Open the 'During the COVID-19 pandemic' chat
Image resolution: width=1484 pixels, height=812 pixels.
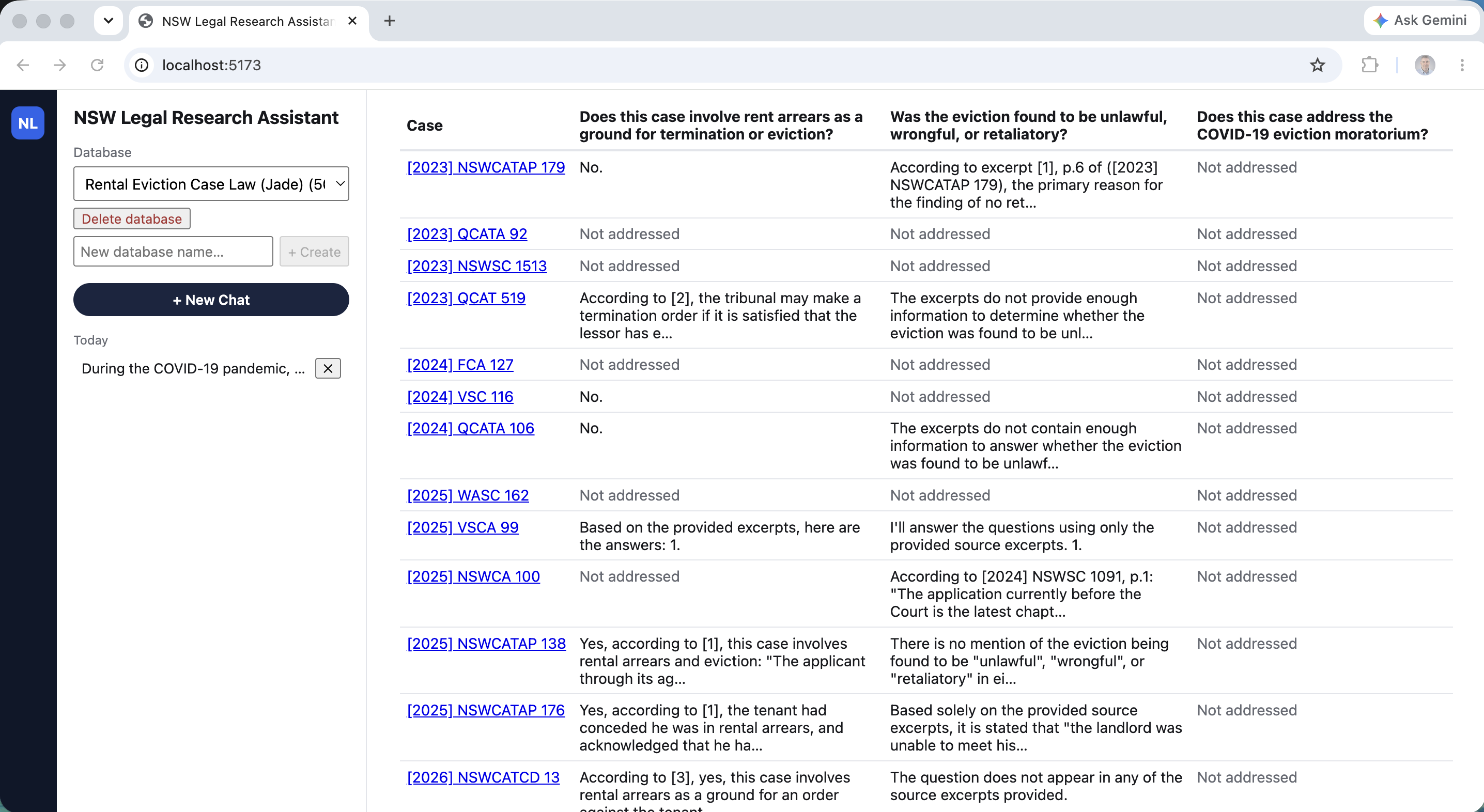point(193,369)
